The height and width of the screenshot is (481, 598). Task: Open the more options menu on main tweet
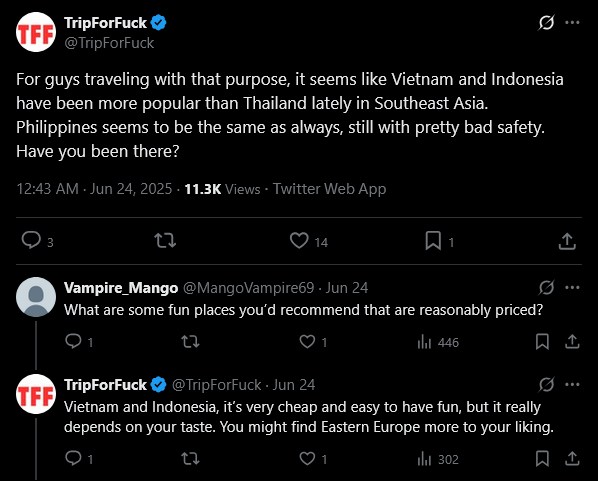572,23
